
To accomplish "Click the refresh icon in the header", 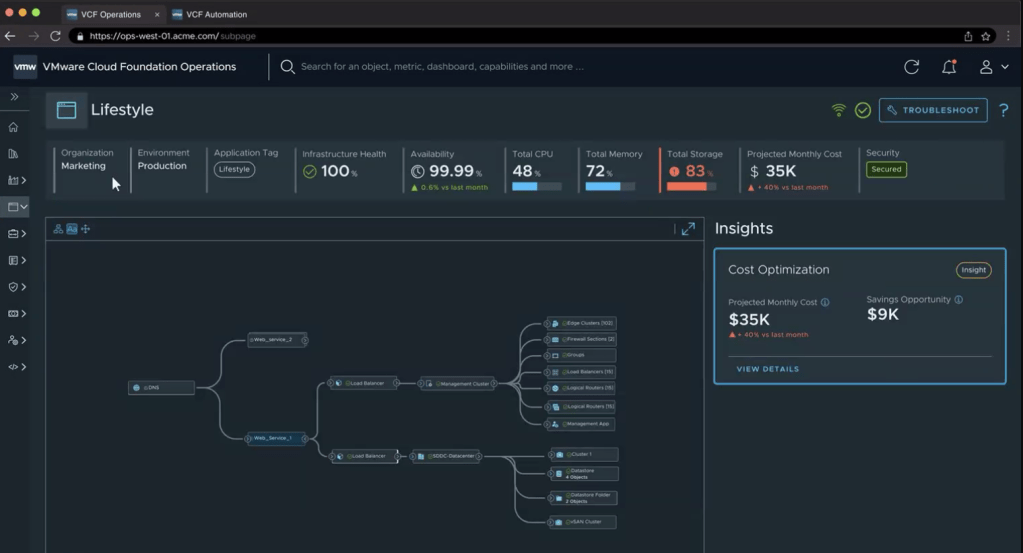I will (911, 67).
